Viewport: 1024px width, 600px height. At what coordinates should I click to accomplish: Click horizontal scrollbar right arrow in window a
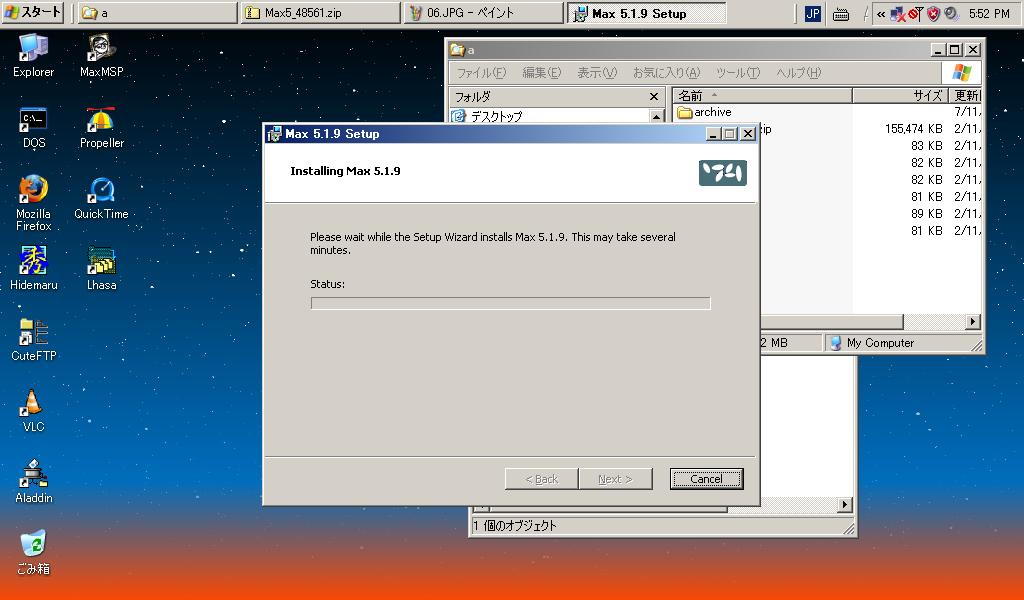tap(973, 321)
